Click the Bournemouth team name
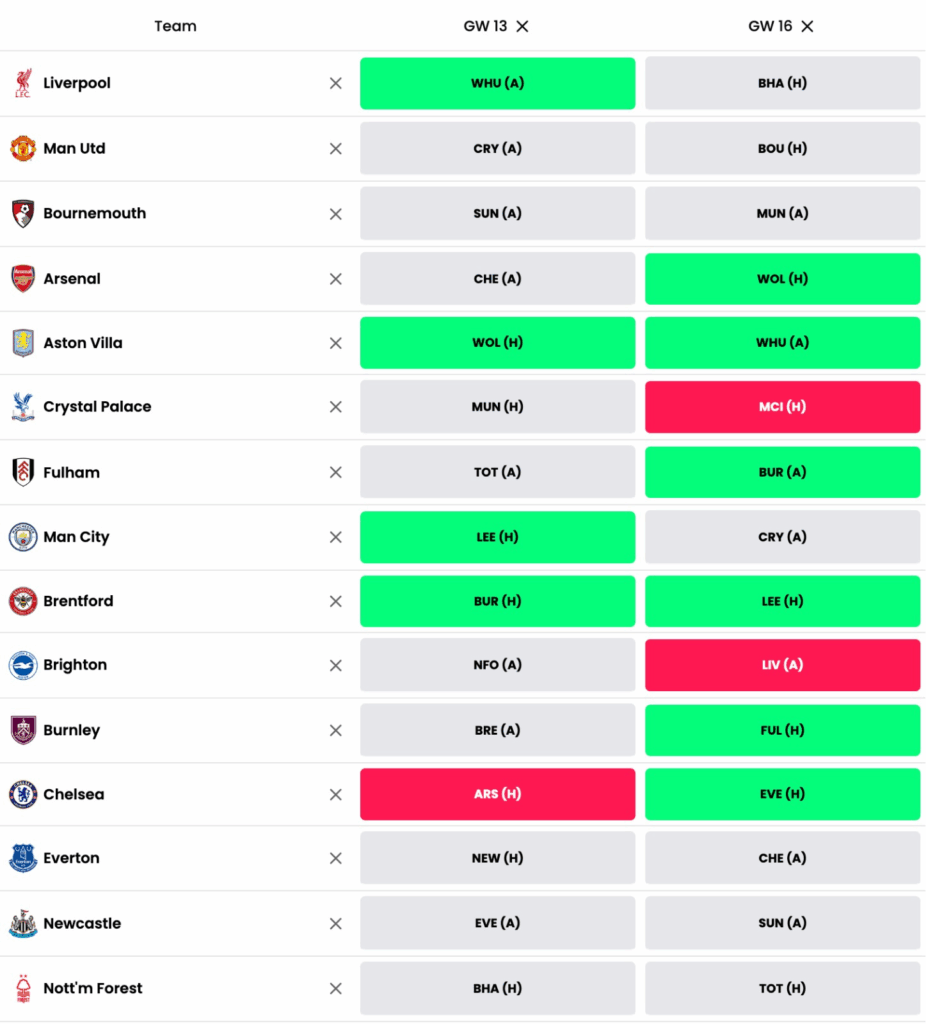Viewport: 926px width, 1024px height. coord(94,214)
